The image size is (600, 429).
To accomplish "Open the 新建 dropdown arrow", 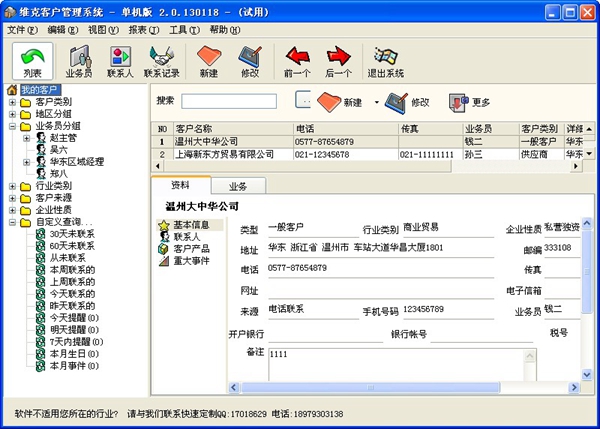I will point(377,102).
